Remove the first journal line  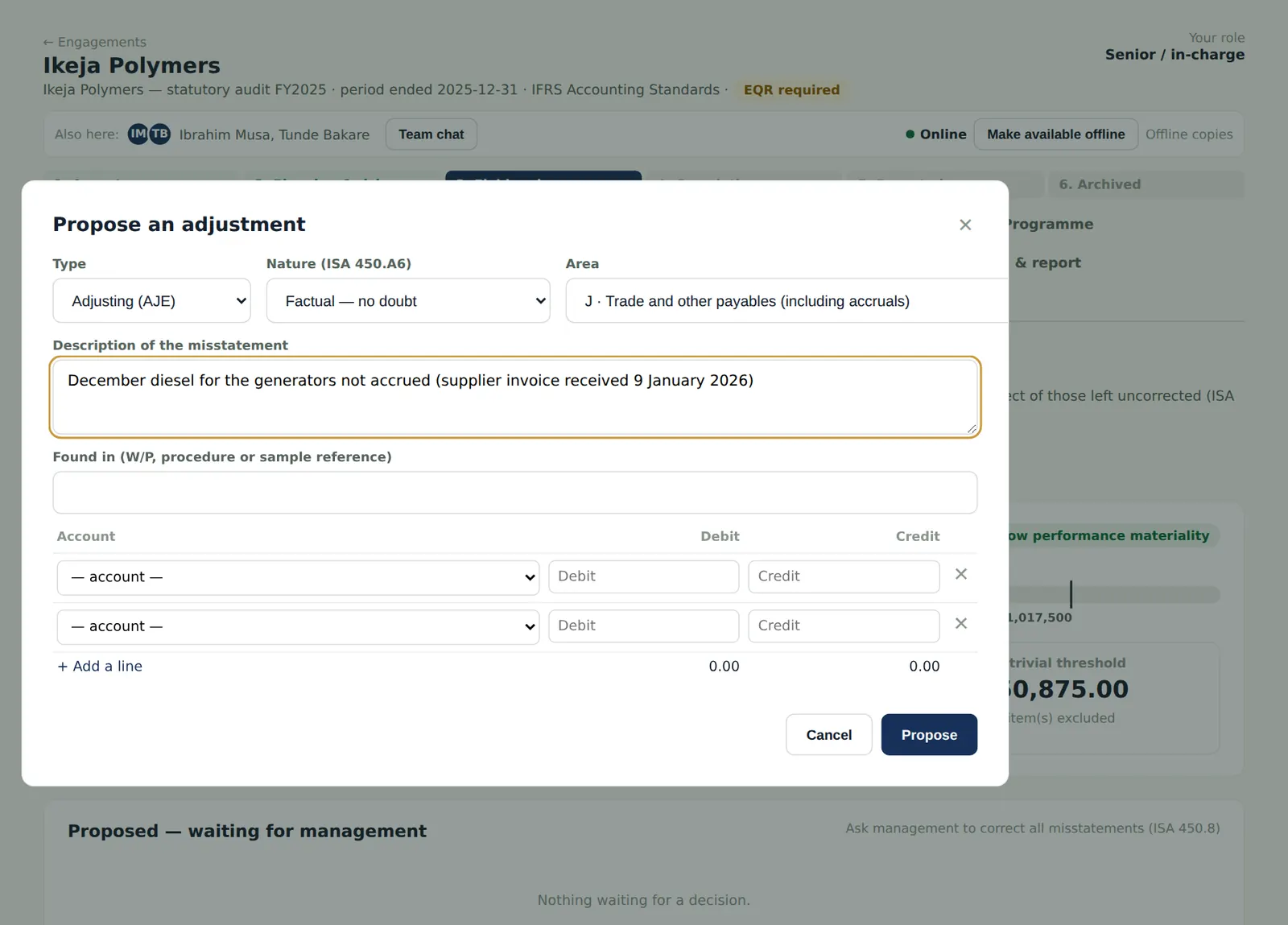point(960,575)
